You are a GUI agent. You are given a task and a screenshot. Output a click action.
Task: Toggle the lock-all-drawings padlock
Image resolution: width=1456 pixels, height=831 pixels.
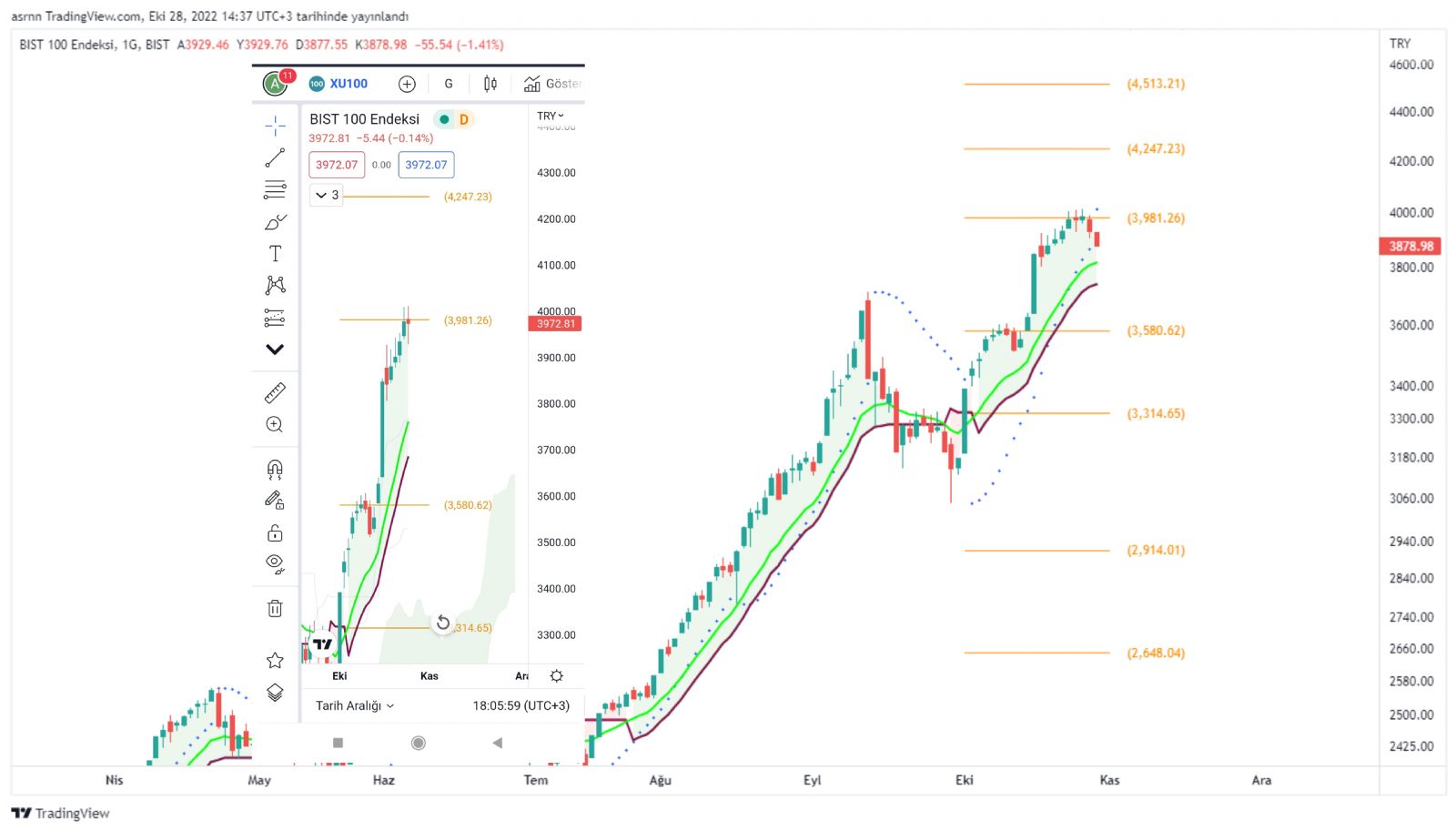click(x=275, y=532)
